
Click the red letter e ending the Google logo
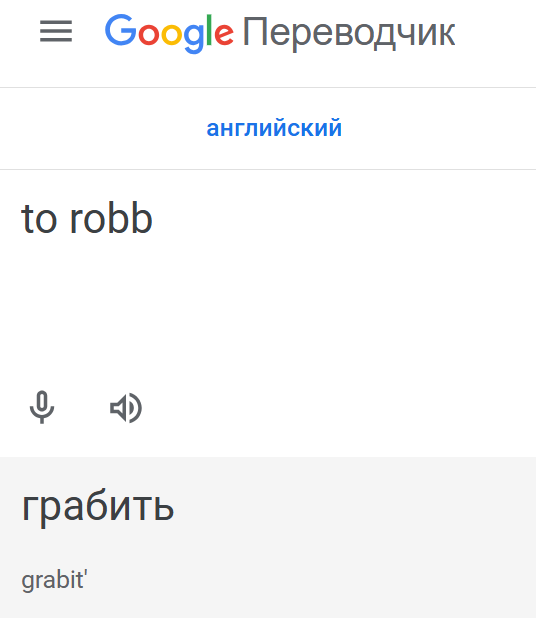(224, 34)
